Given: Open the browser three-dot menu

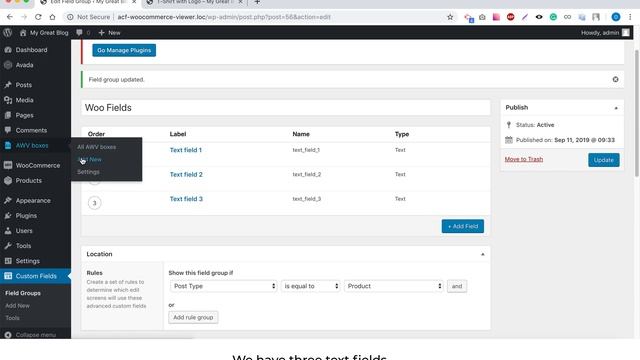Looking at the screenshot, I should (630, 17).
